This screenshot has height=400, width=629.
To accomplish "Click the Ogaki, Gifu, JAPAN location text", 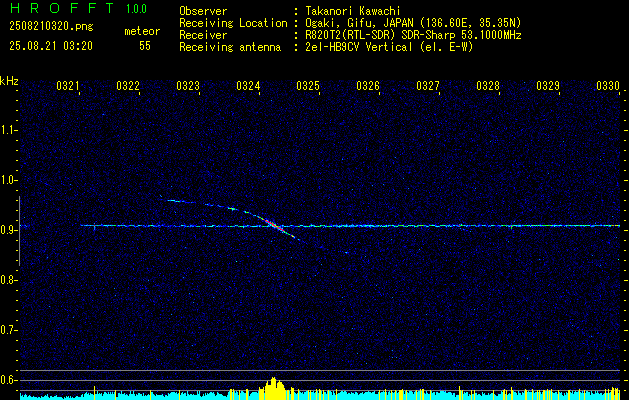I will pyautogui.click(x=413, y=23).
